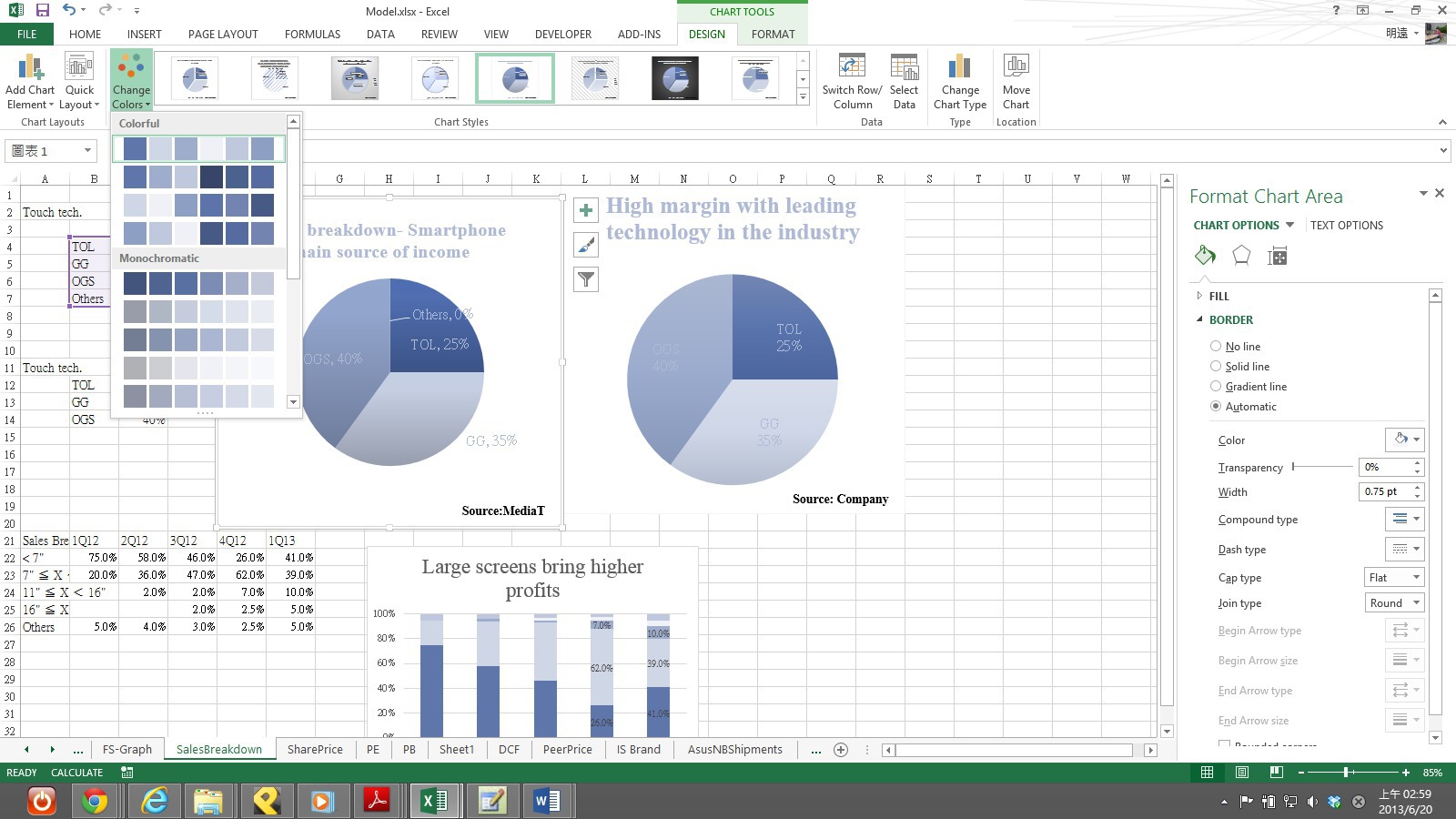Click the Move Chart icon
The height and width of the screenshot is (819, 1456).
click(x=1016, y=69)
